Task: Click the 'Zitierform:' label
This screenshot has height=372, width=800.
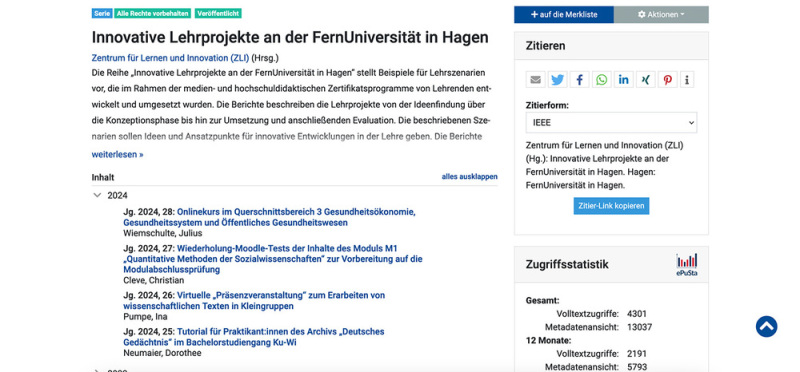Action: [x=547, y=106]
